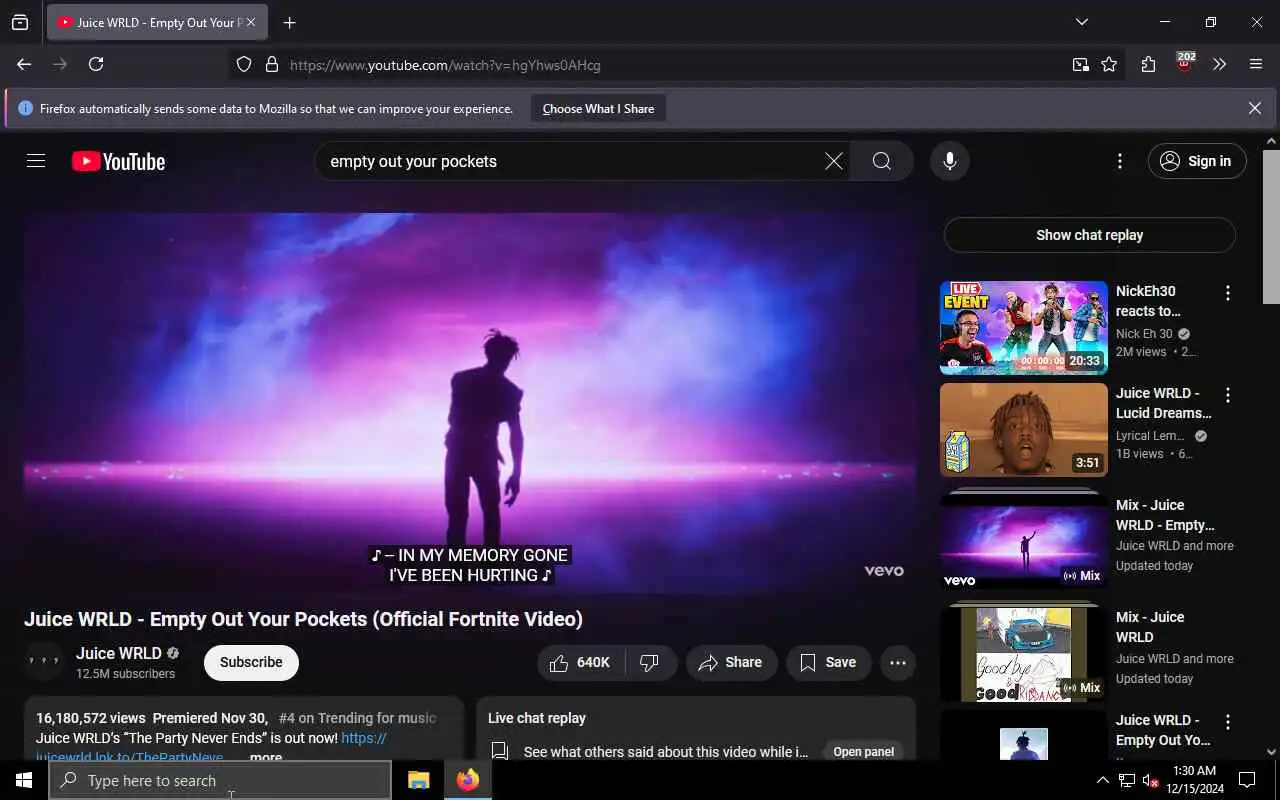Open the Windows notification center icon

pyautogui.click(x=1247, y=780)
